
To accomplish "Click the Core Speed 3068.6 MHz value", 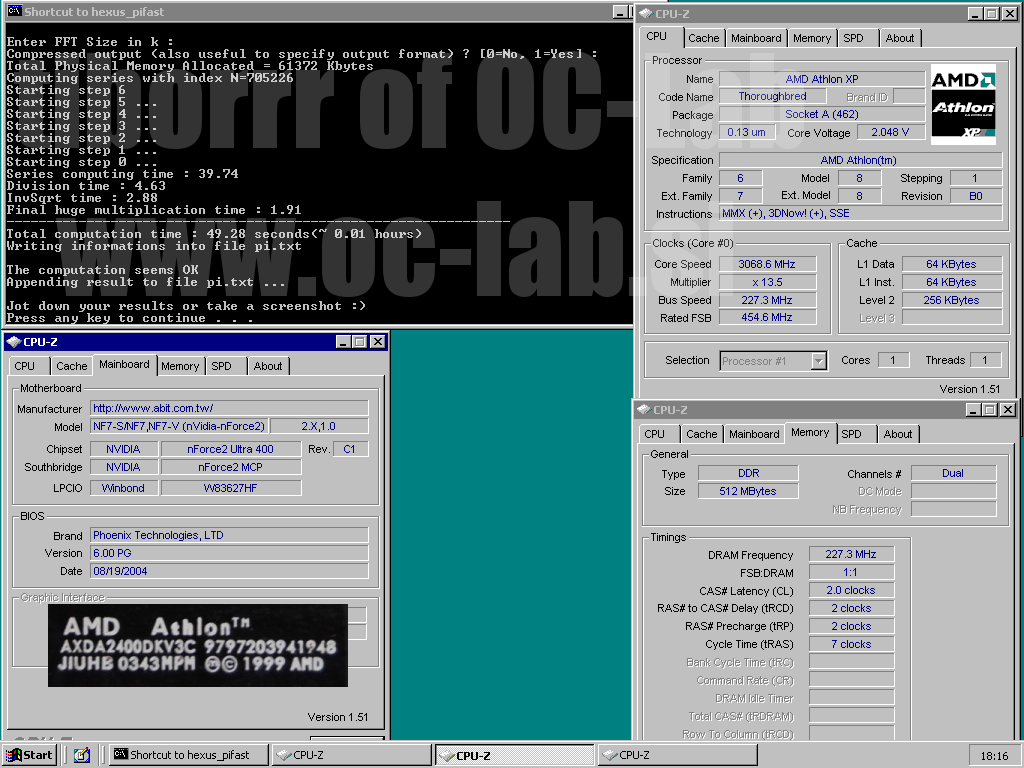I will (x=767, y=264).
